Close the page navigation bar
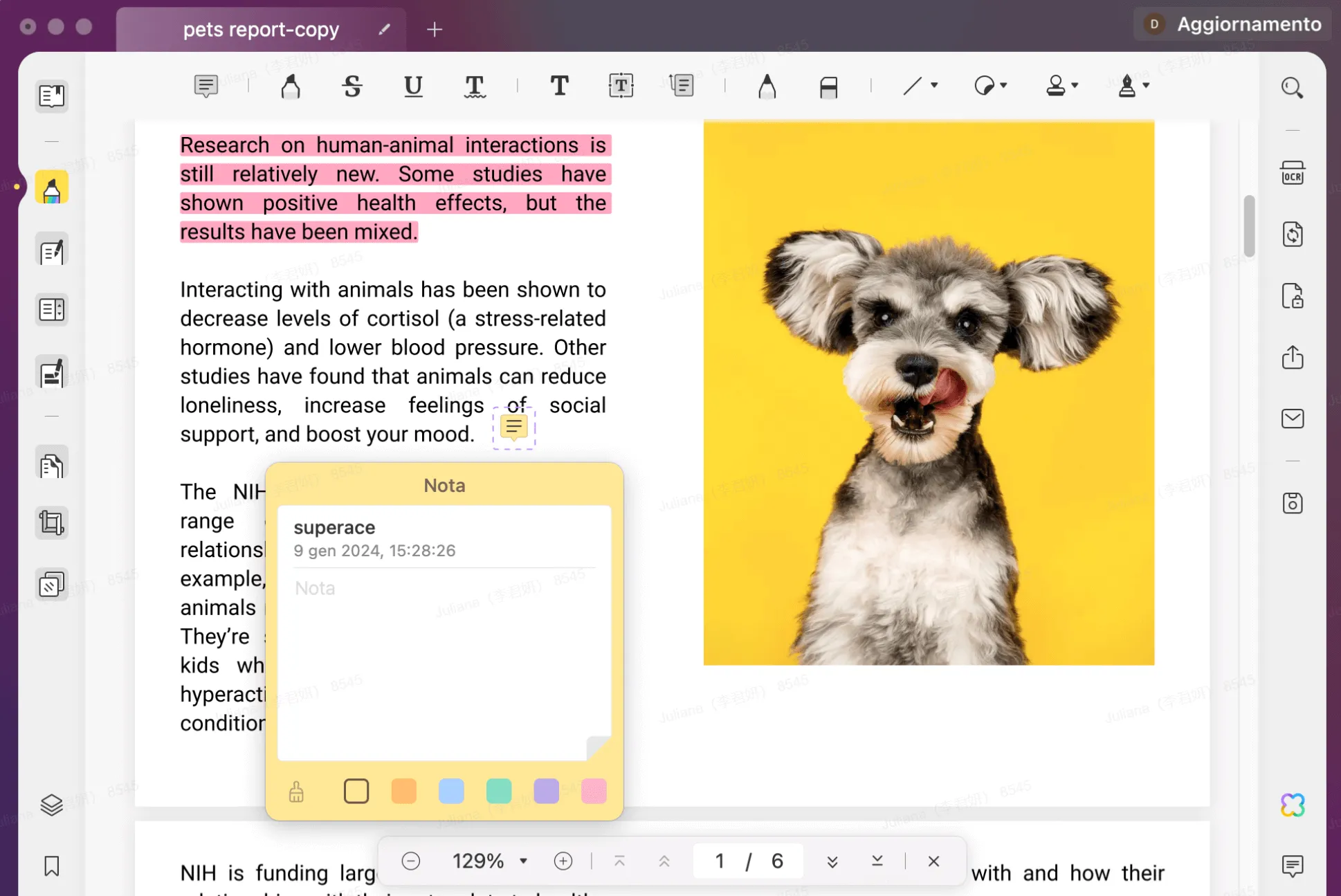This screenshot has height=896, width=1341. click(x=933, y=861)
